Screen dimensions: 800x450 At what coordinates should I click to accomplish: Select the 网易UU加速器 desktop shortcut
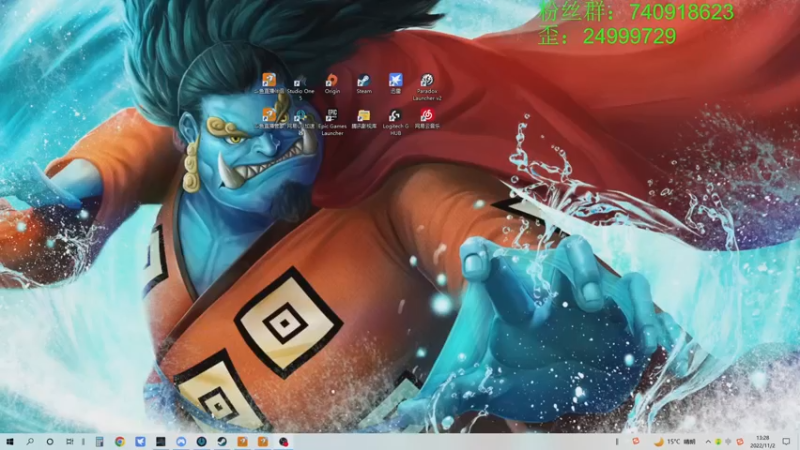point(301,122)
